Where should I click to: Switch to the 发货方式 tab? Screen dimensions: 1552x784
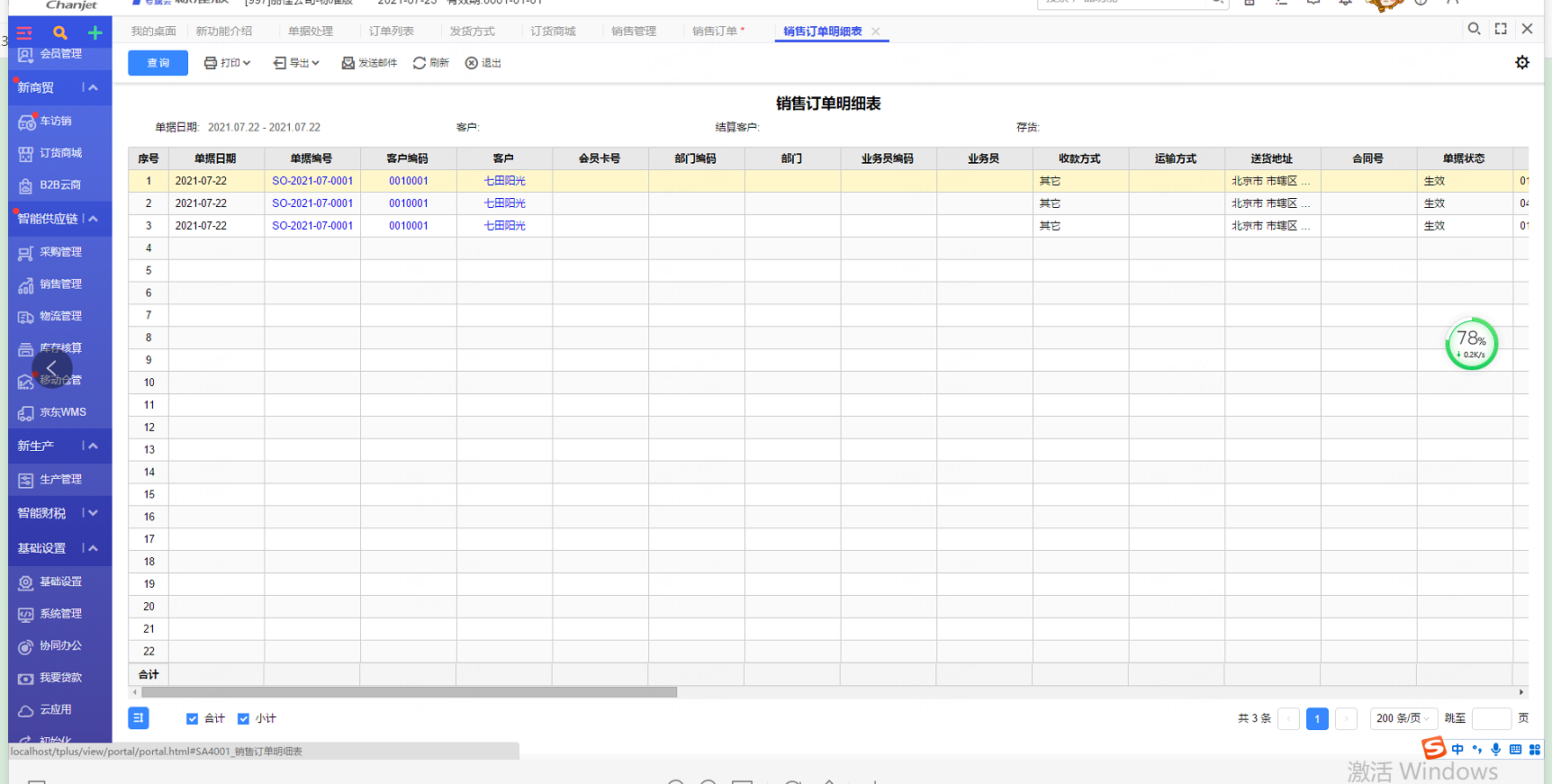(473, 32)
